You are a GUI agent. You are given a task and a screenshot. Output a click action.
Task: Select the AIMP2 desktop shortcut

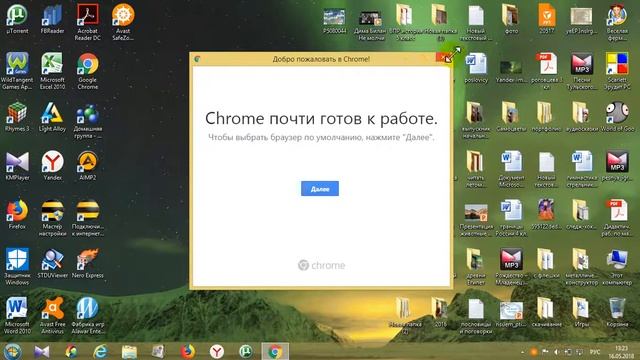87,166
